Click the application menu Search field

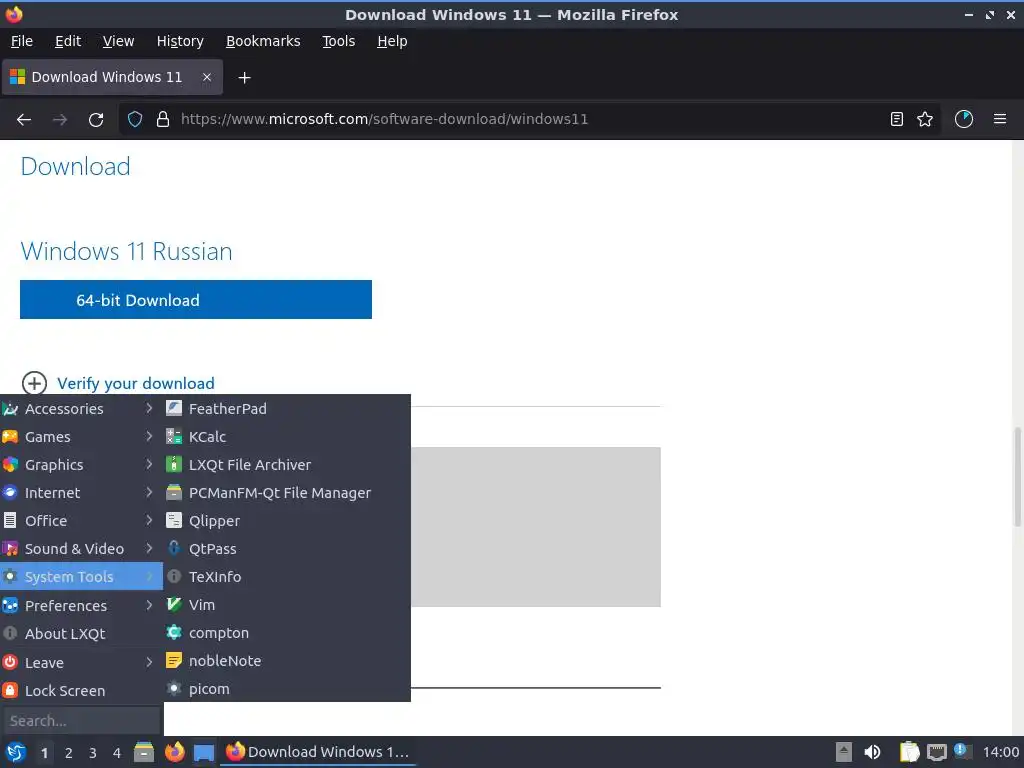click(x=82, y=721)
